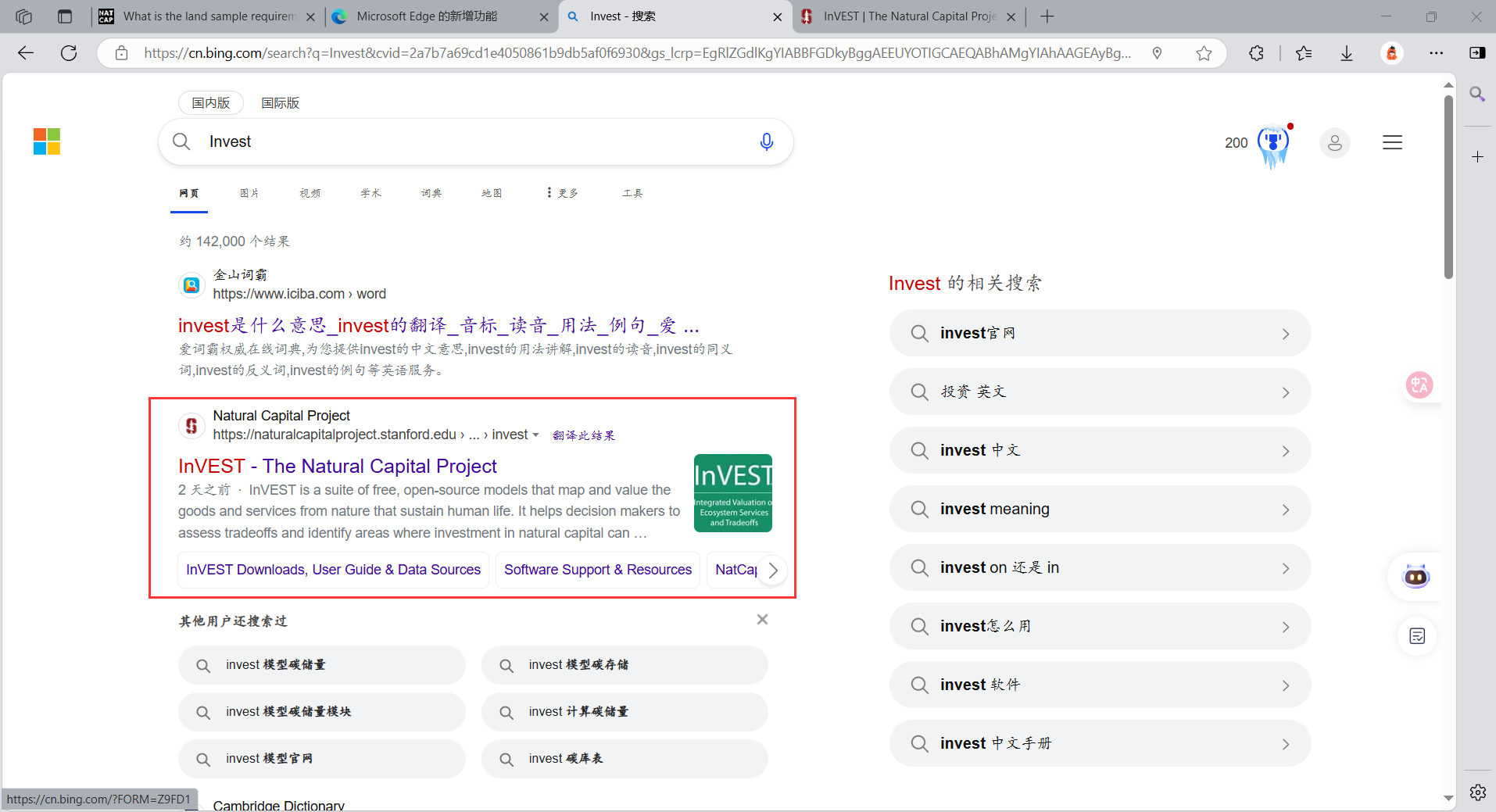Select the 视频 videos tab
Viewport: 1496px width, 812px height.
pos(310,193)
